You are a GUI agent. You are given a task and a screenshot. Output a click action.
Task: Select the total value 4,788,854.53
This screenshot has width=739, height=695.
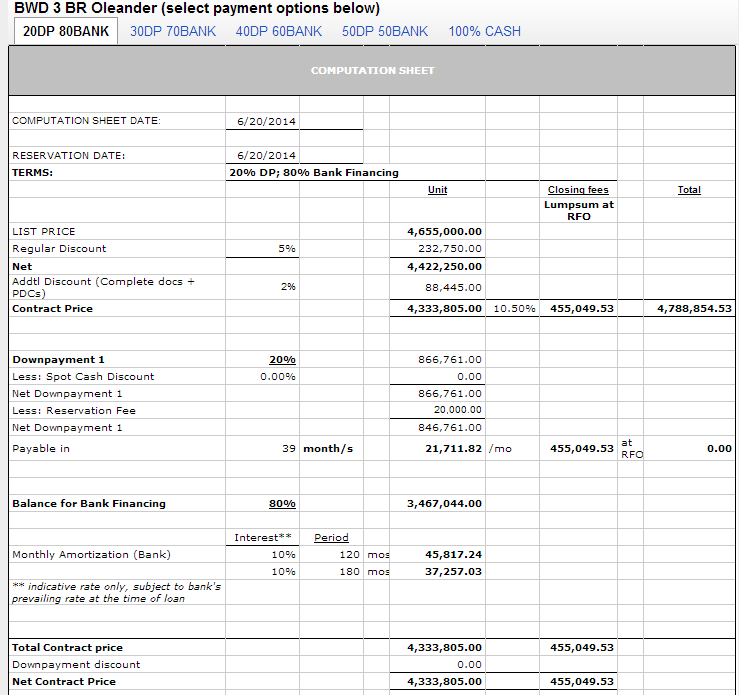point(694,309)
